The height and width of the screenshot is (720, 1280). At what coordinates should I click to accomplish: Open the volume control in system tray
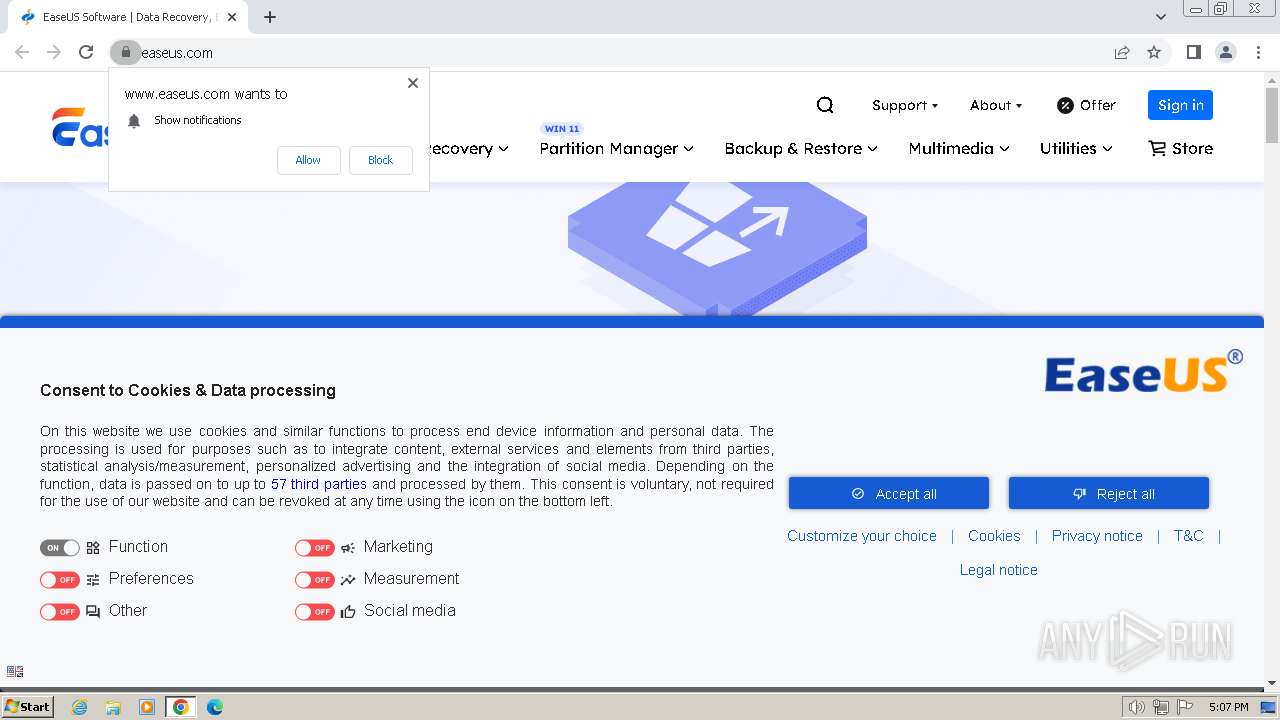[1136, 707]
